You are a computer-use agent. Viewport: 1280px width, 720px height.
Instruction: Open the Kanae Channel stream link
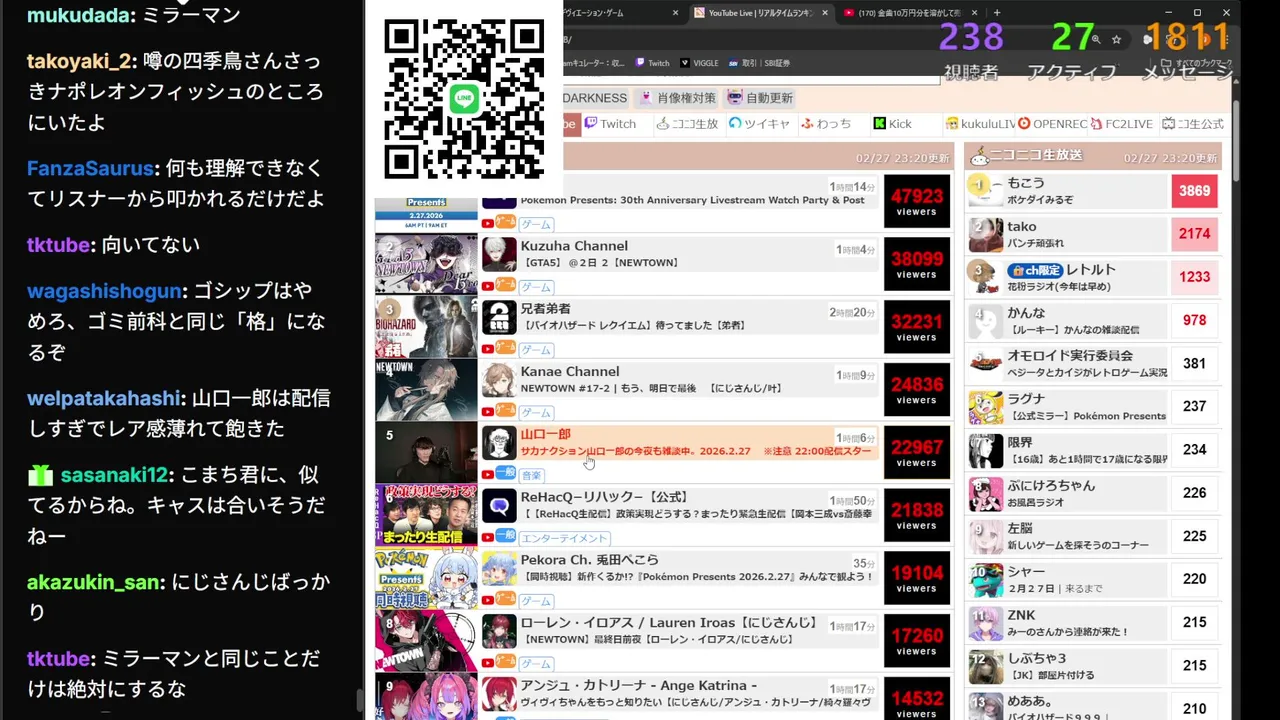pyautogui.click(x=570, y=372)
